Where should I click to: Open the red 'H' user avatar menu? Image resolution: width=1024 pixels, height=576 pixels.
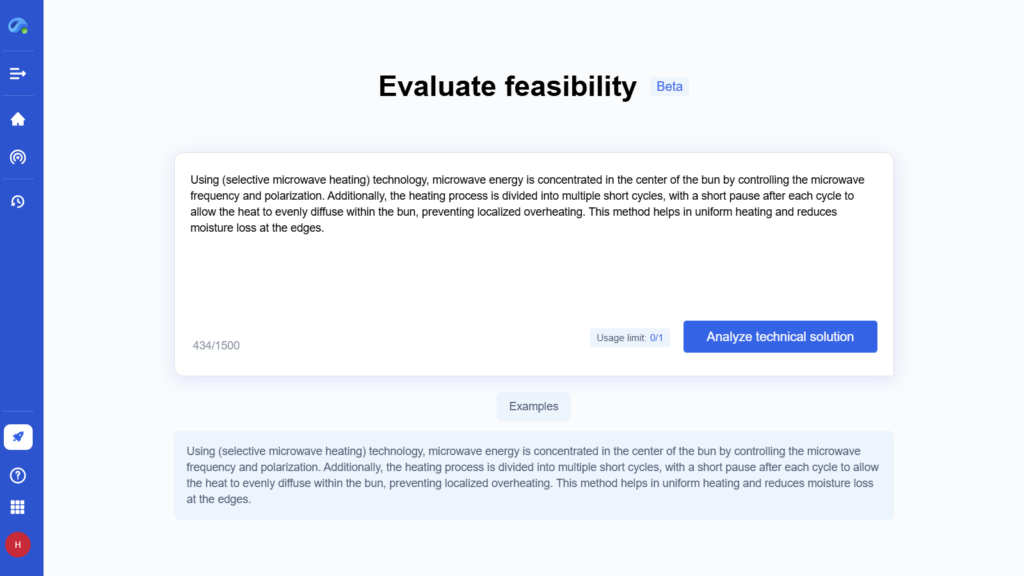[x=18, y=544]
